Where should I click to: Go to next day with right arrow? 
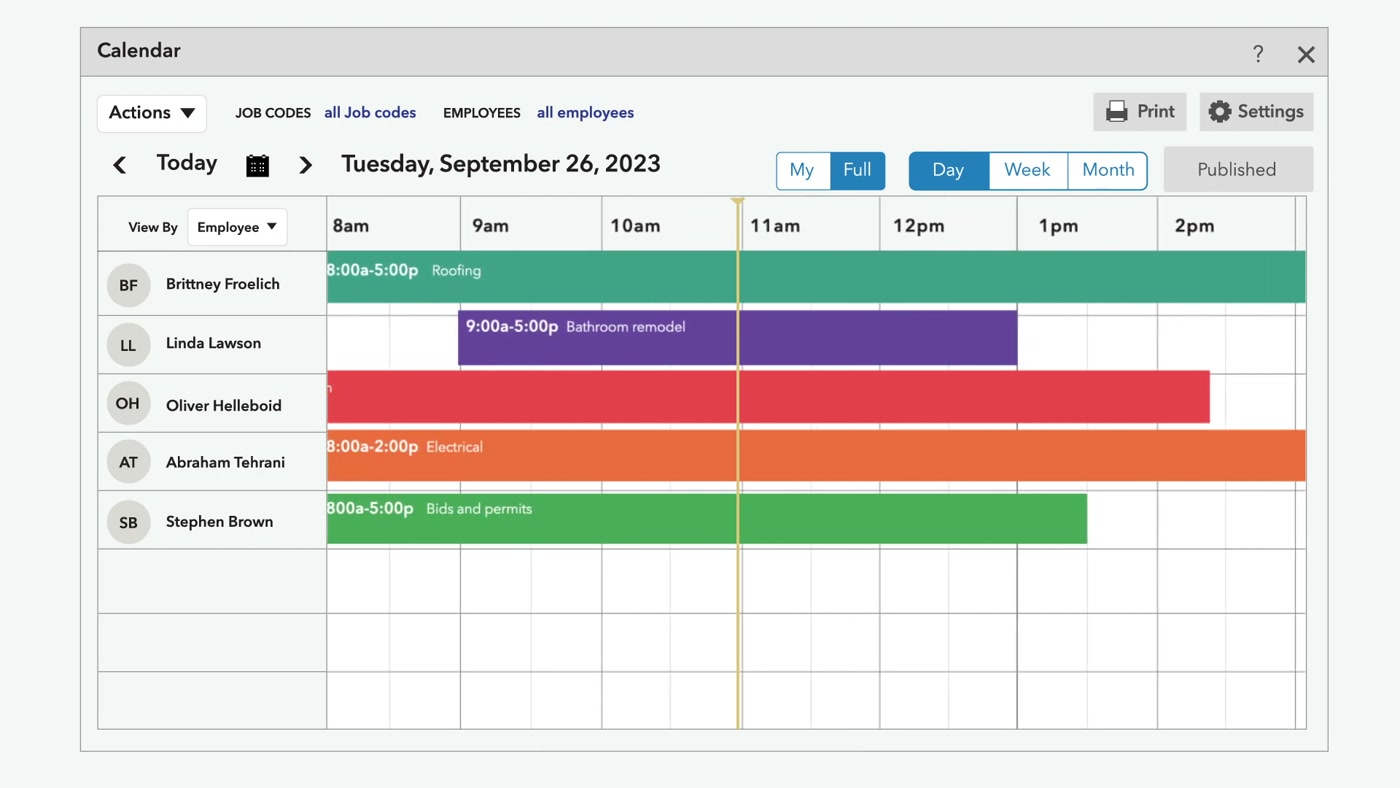click(x=306, y=165)
